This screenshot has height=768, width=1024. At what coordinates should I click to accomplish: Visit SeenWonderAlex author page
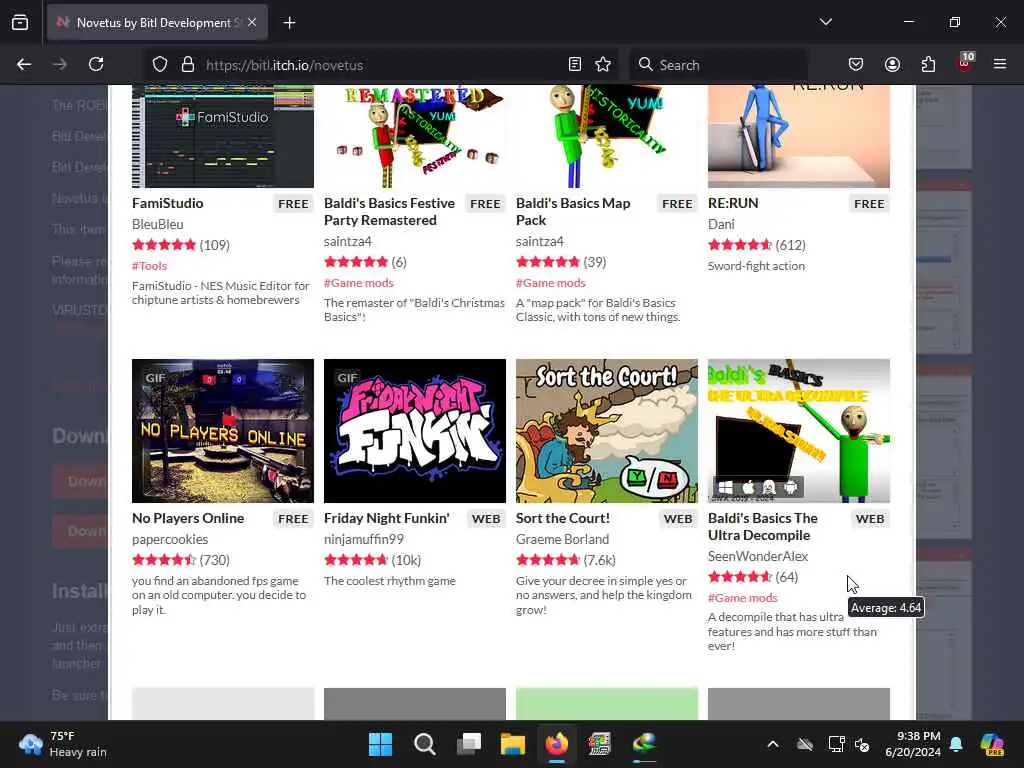pos(758,556)
